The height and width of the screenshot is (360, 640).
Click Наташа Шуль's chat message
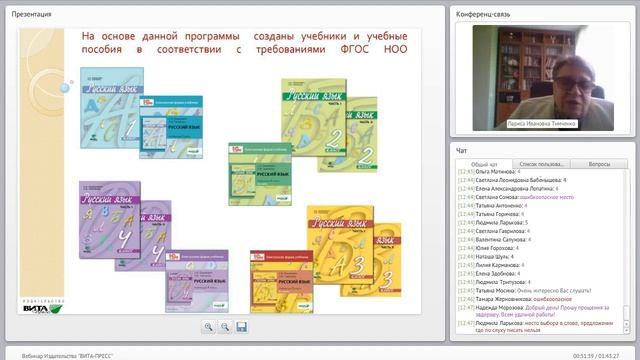[486, 257]
